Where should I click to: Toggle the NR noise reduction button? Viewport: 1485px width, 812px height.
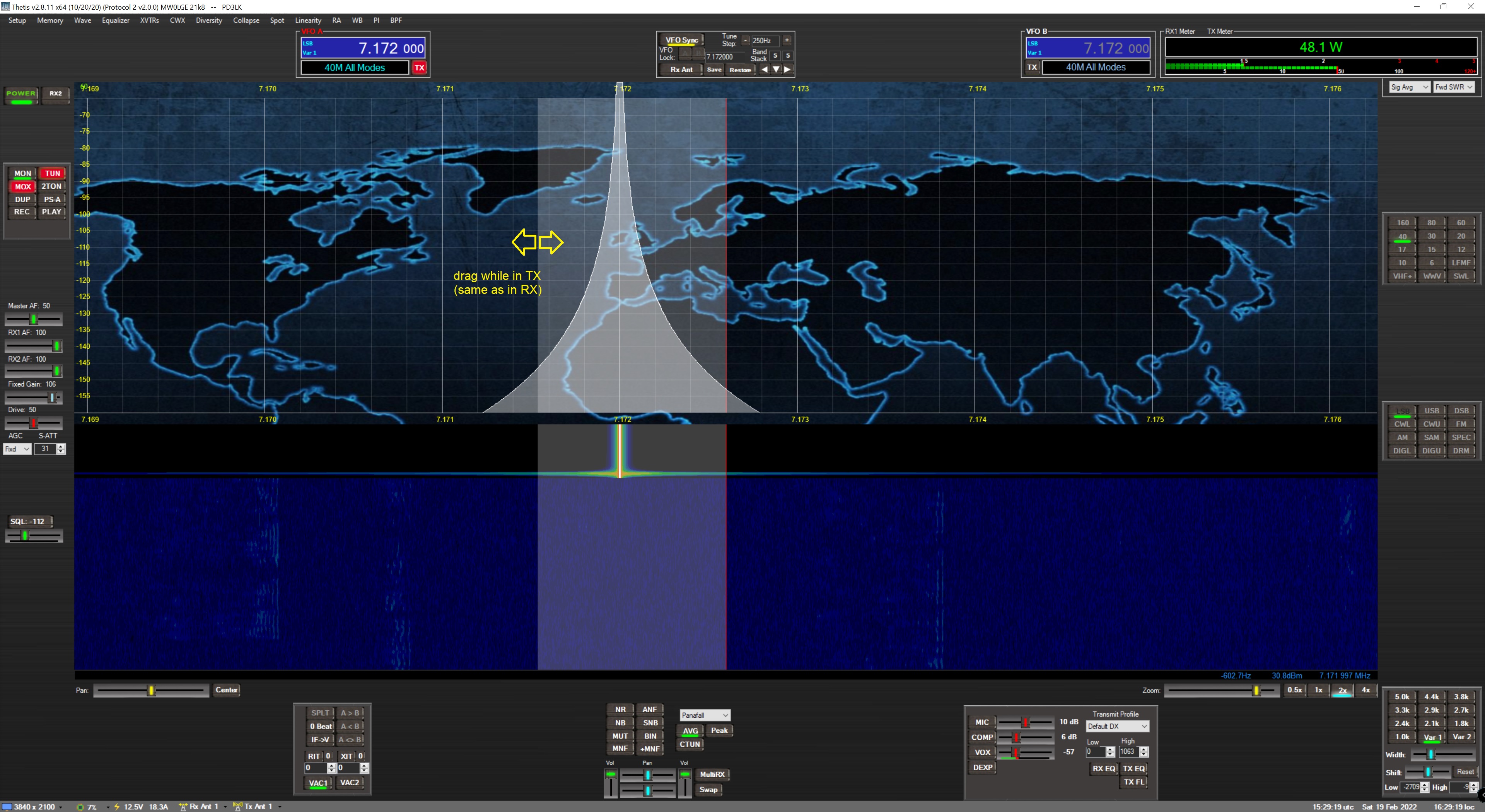(620, 710)
